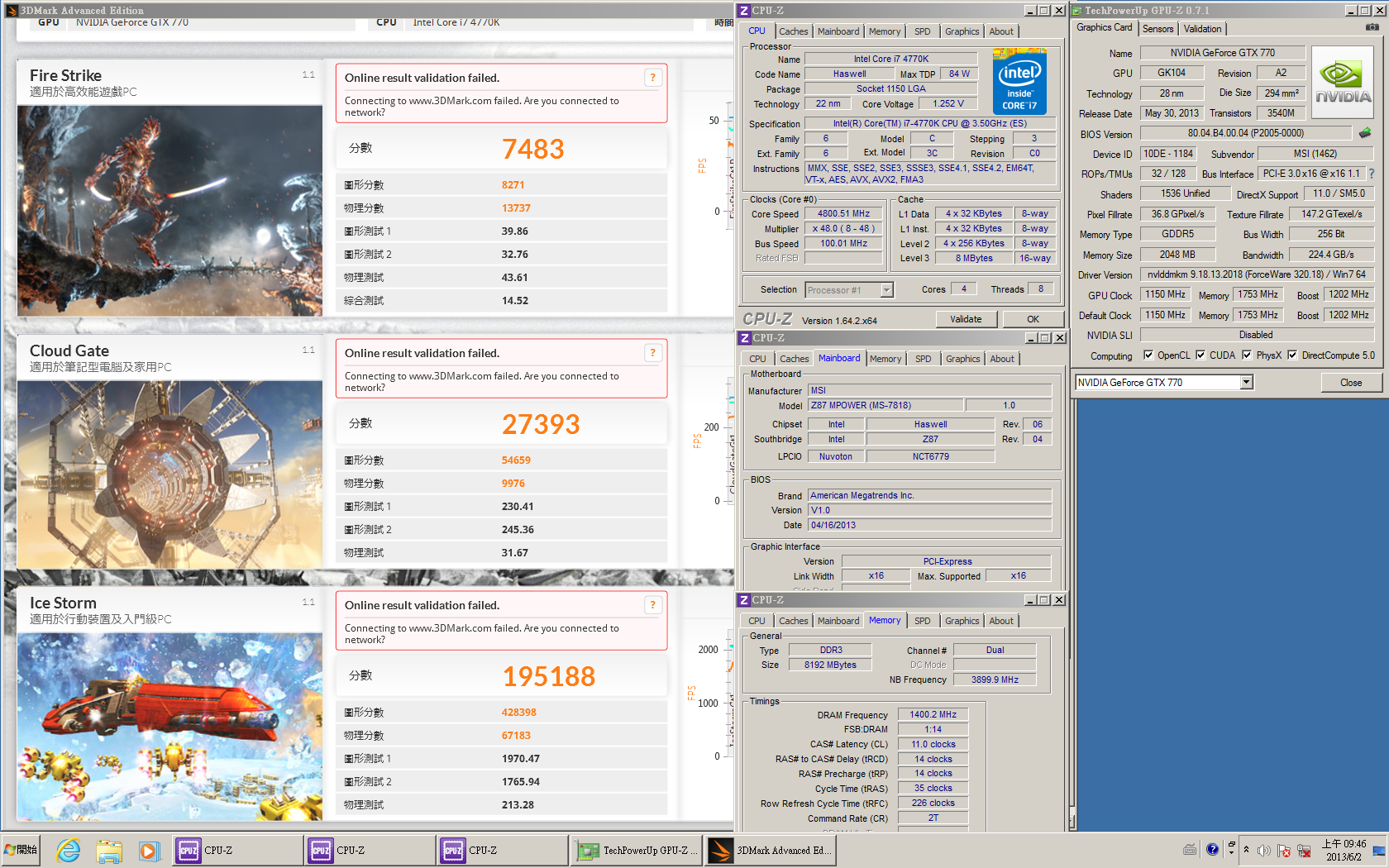Open the Fire Strike validation help icon

pos(652,78)
